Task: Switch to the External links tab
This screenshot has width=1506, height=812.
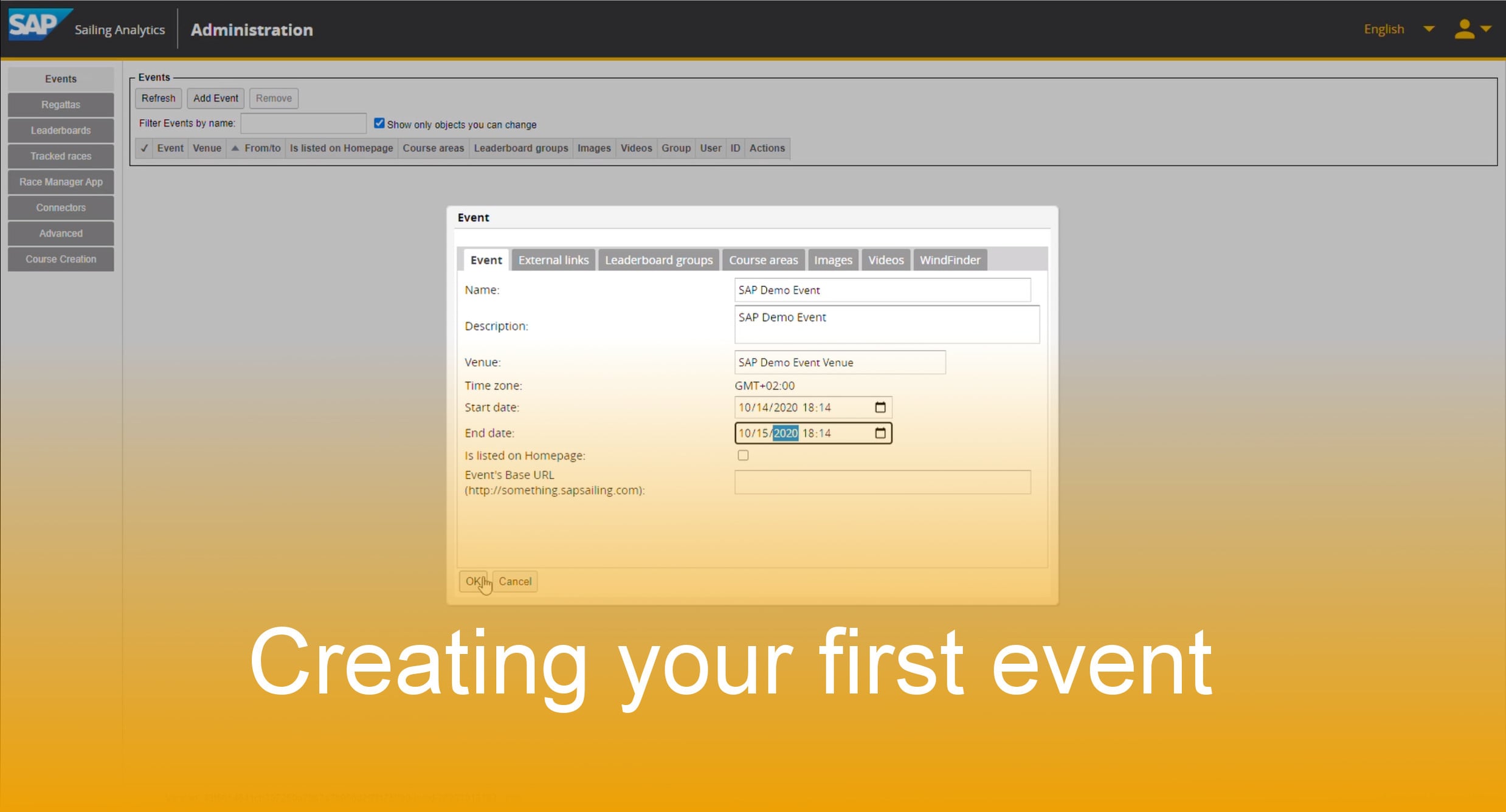Action: click(x=553, y=260)
